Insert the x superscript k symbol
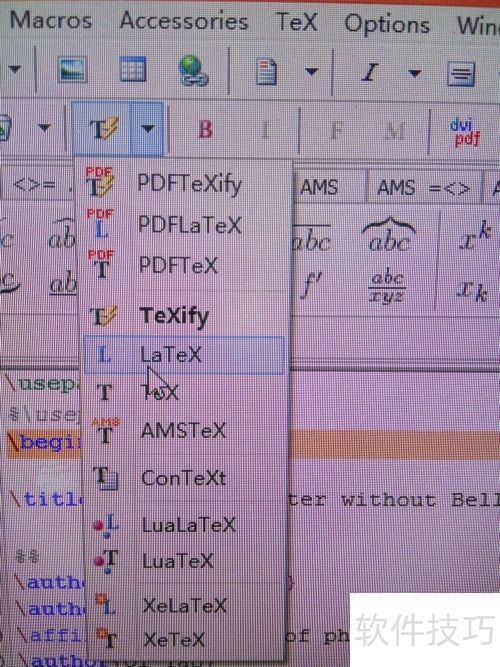Image resolution: width=500 pixels, height=667 pixels. [475, 237]
